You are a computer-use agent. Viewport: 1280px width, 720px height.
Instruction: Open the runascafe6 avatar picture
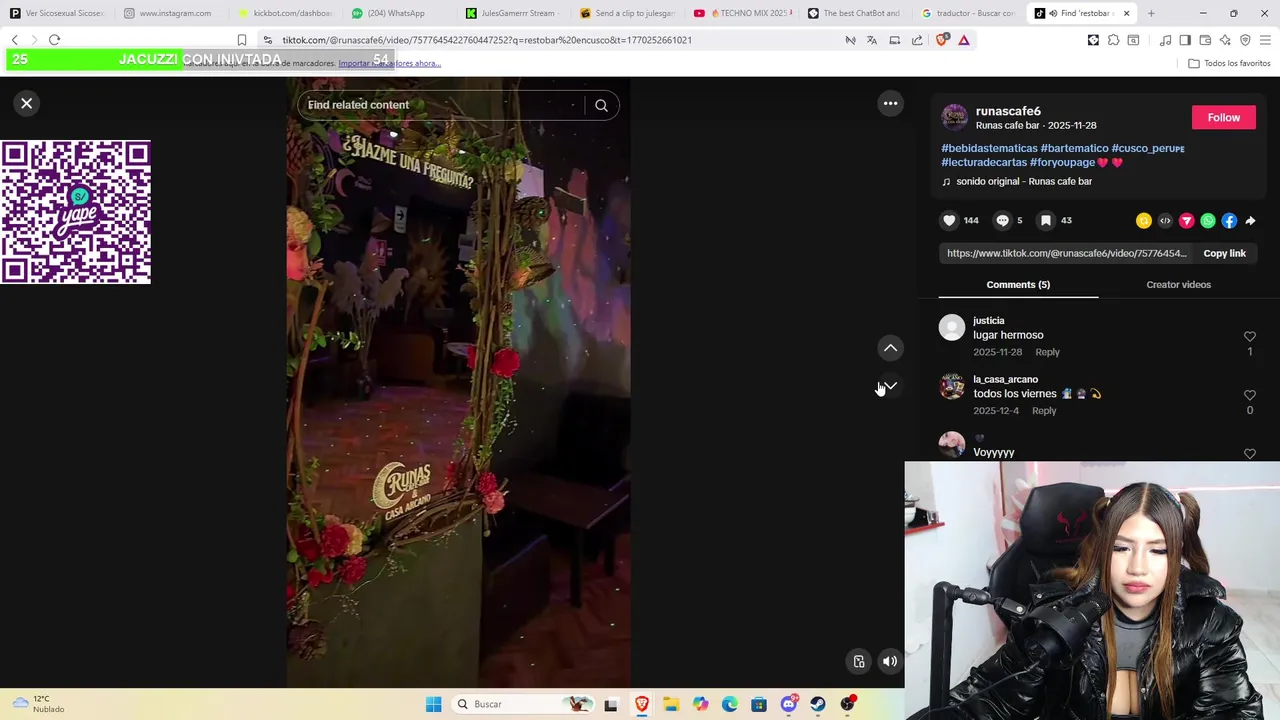coord(954,117)
